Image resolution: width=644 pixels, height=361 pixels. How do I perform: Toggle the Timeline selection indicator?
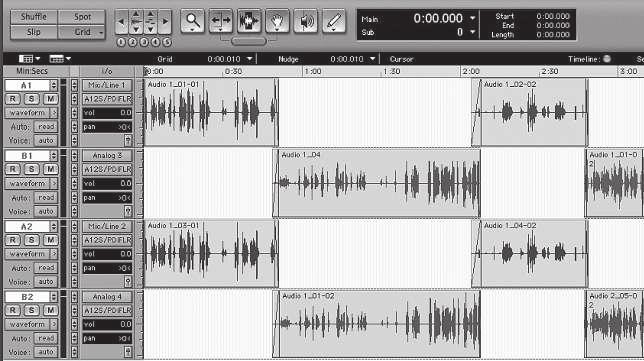tap(607, 59)
